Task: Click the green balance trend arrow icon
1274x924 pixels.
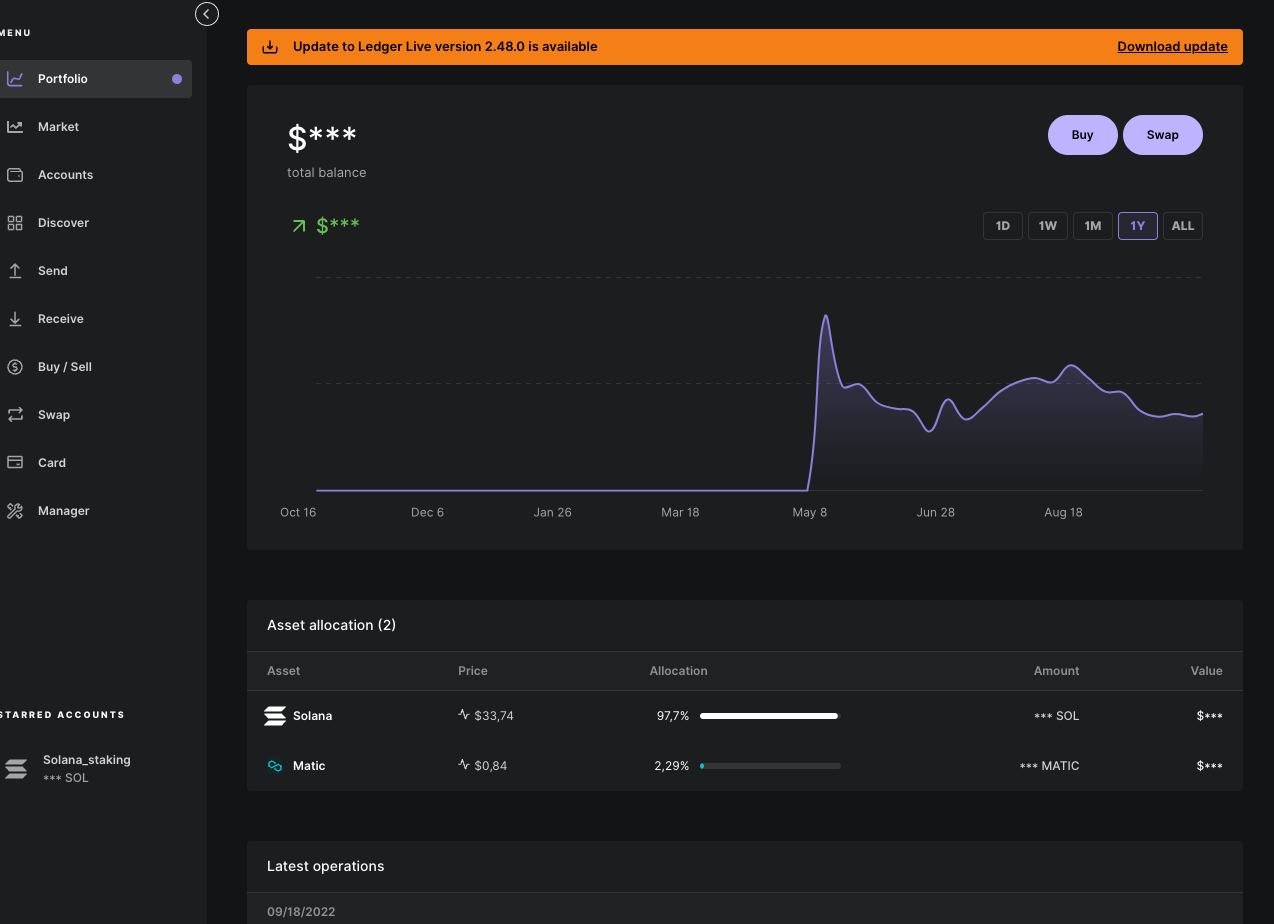Action: tap(298, 226)
